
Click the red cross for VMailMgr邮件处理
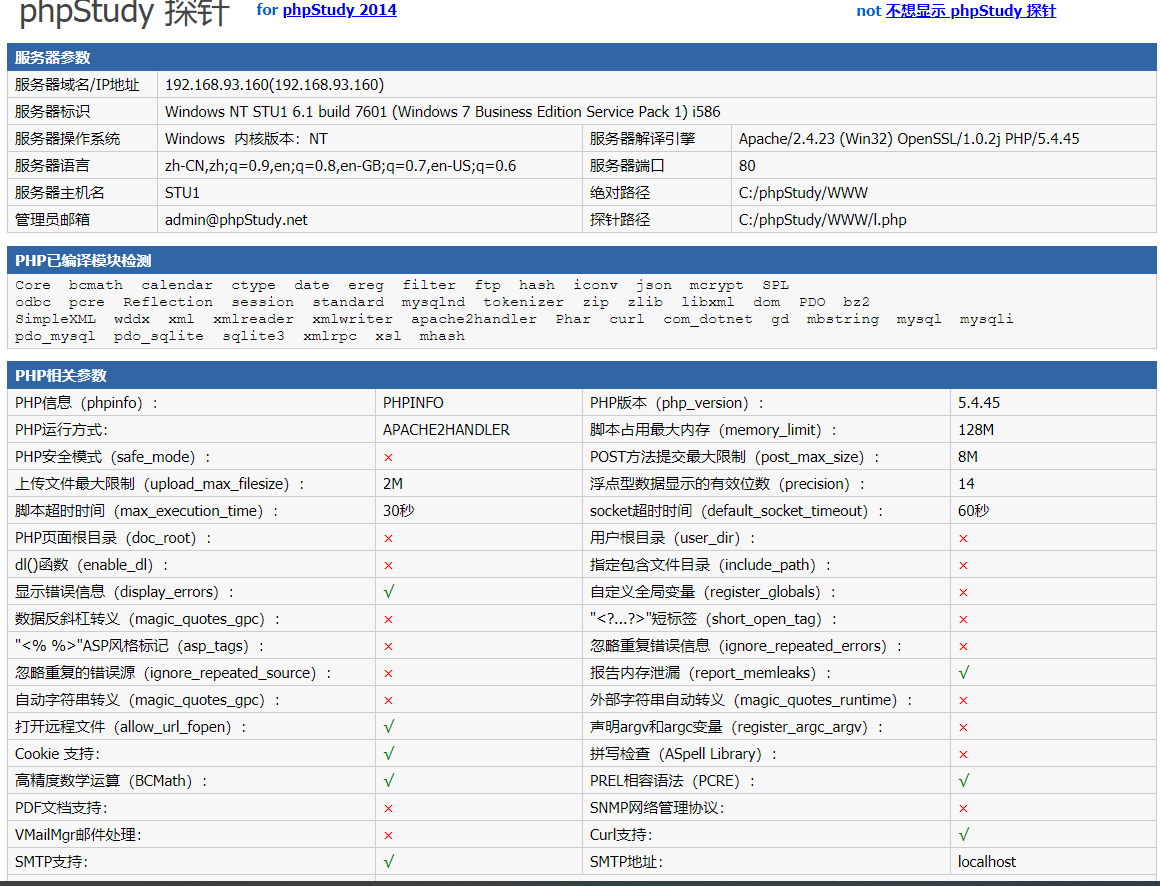click(388, 836)
